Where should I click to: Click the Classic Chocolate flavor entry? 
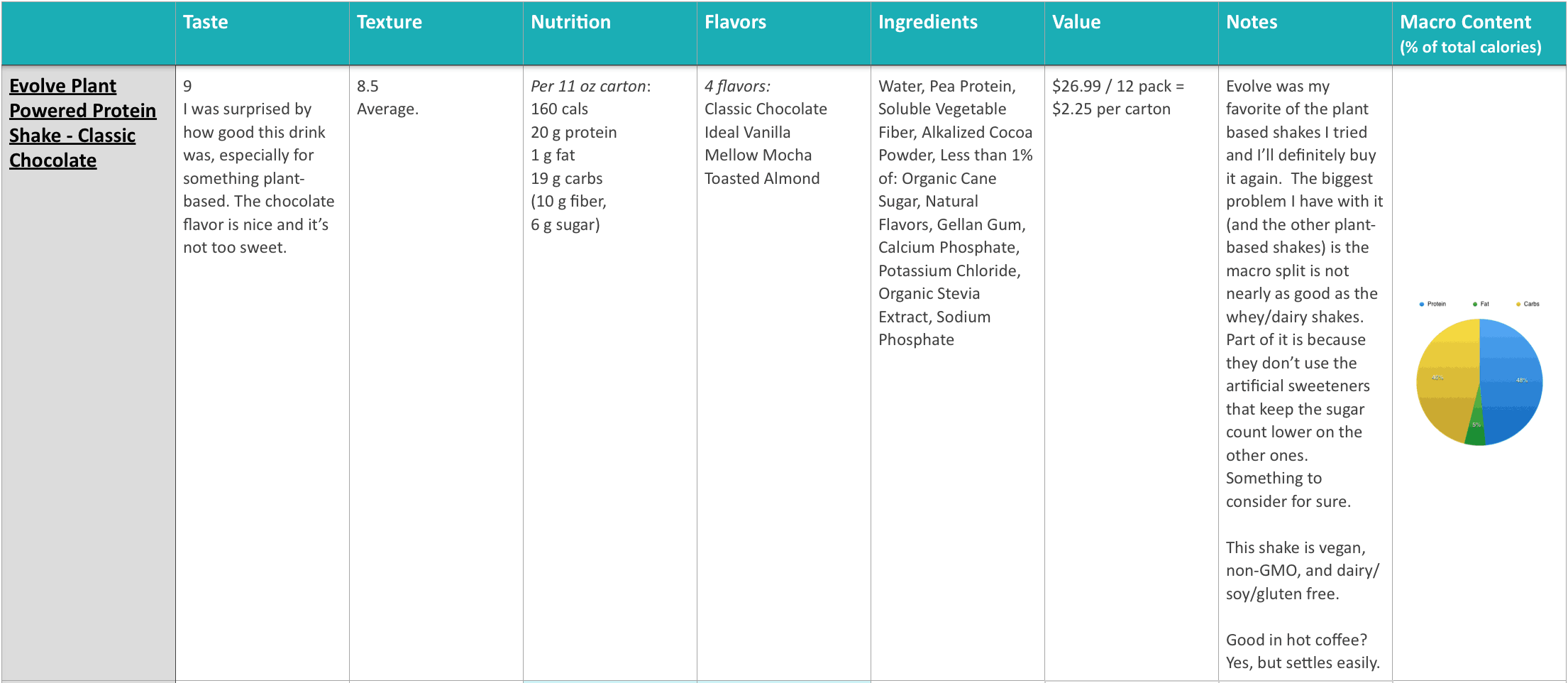click(x=766, y=109)
